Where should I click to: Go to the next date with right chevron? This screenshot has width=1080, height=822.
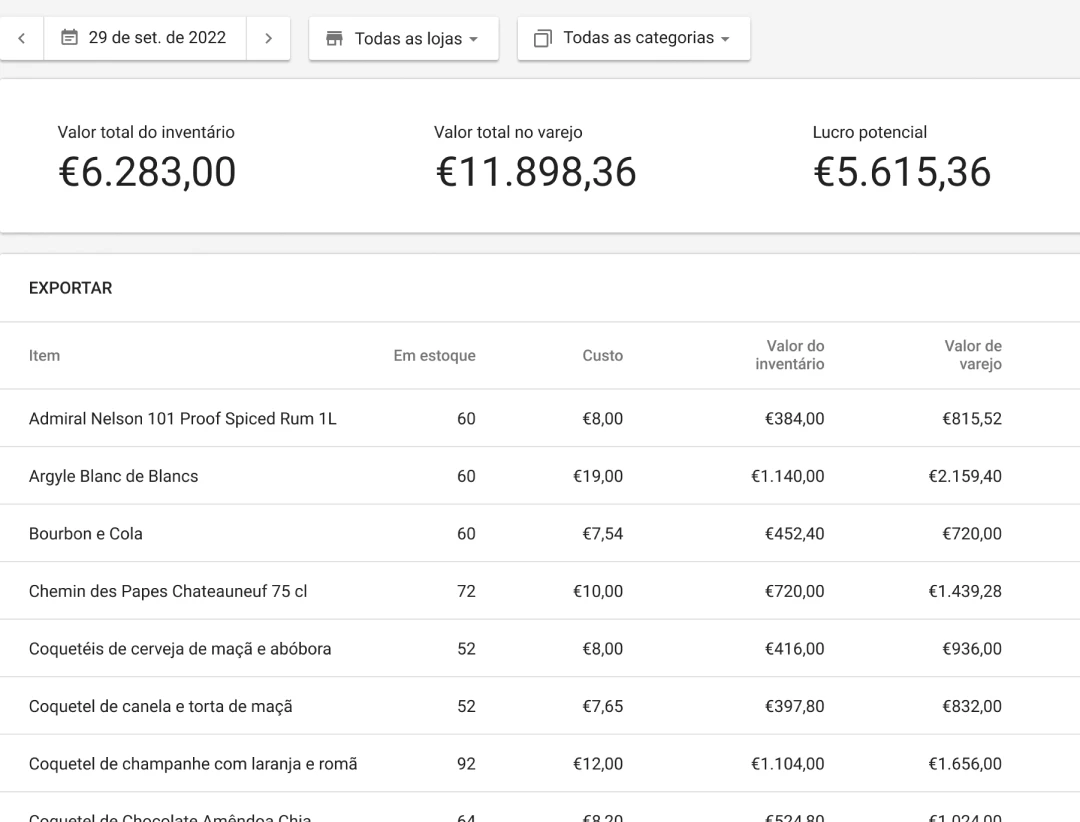pyautogui.click(x=268, y=39)
